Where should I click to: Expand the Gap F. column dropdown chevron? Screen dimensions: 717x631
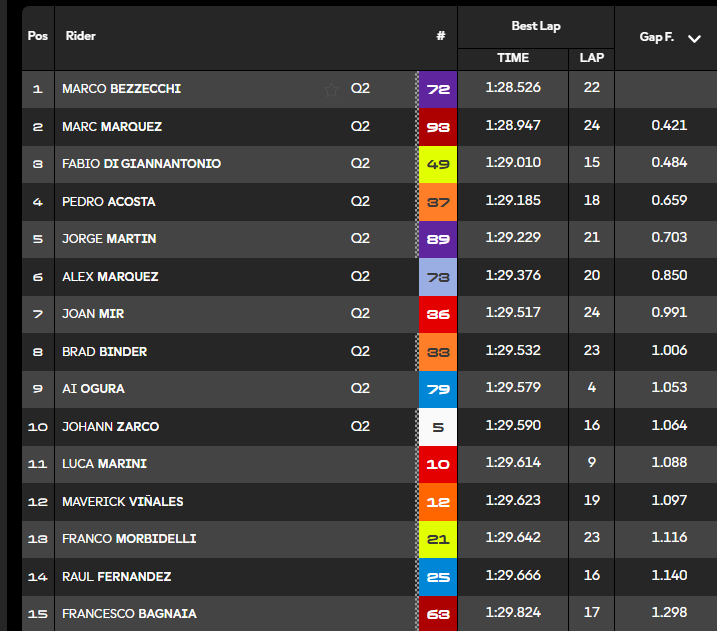[694, 39]
